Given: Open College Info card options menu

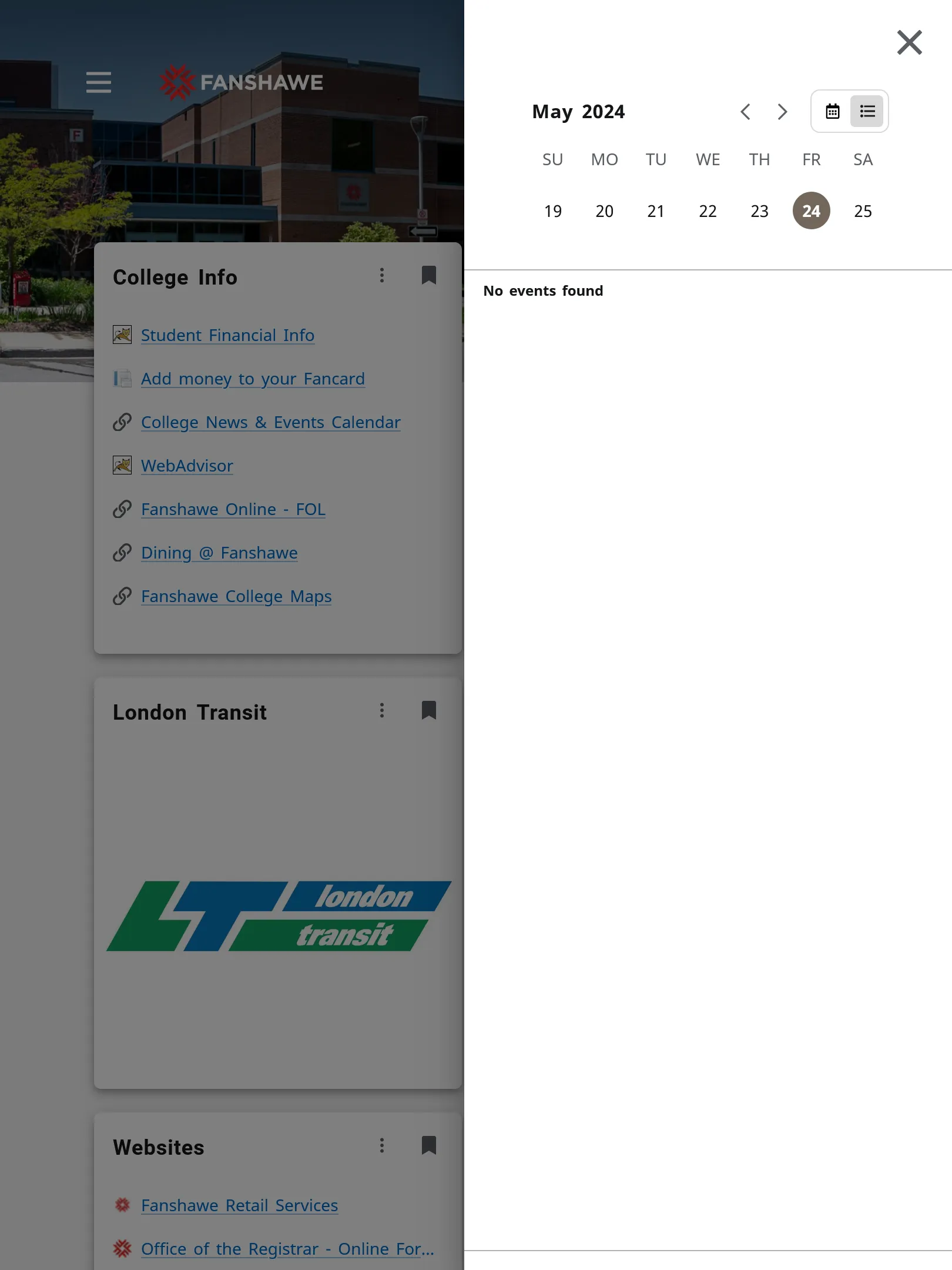Looking at the screenshot, I should [x=382, y=275].
